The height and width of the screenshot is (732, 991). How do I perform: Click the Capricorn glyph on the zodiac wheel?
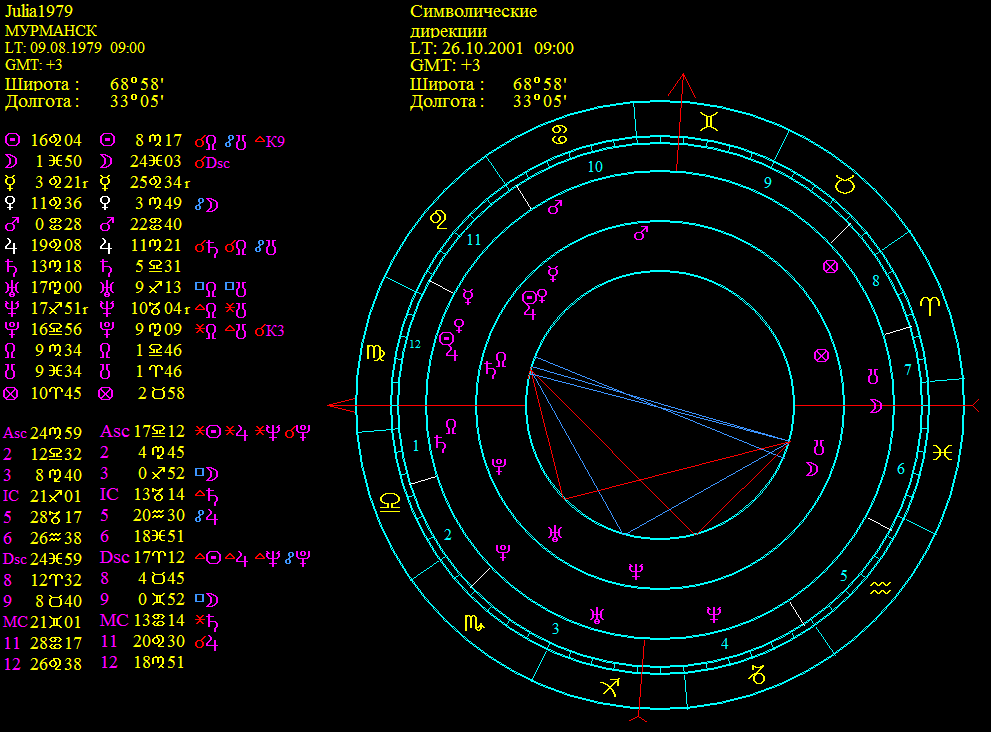tap(757, 674)
